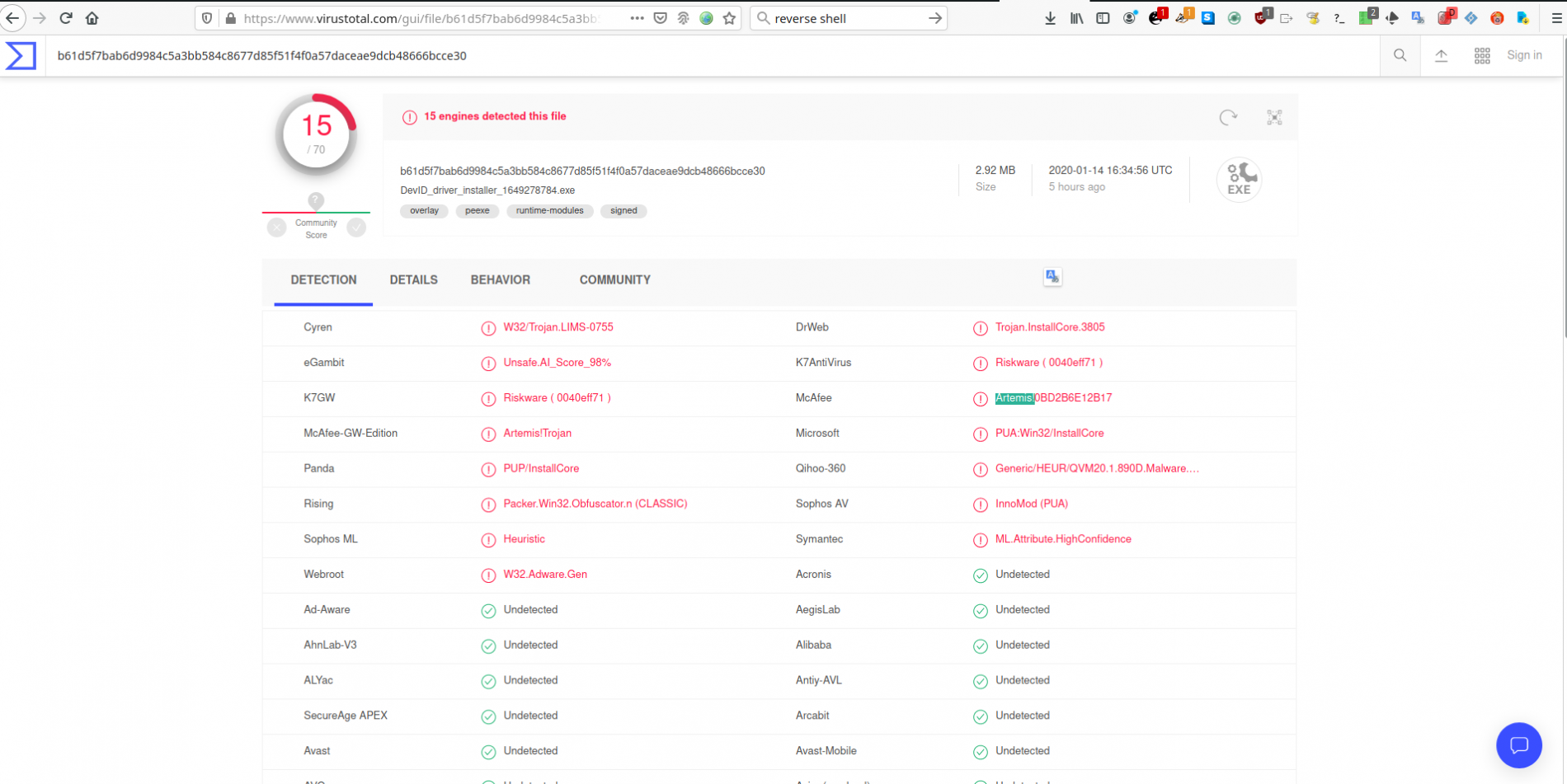1567x784 pixels.
Task: Open the apps grid menu icon
Action: pyautogui.click(x=1481, y=55)
